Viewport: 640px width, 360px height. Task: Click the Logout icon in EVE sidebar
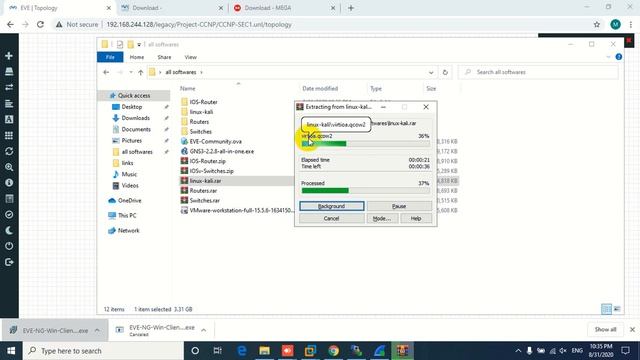click(x=9, y=262)
